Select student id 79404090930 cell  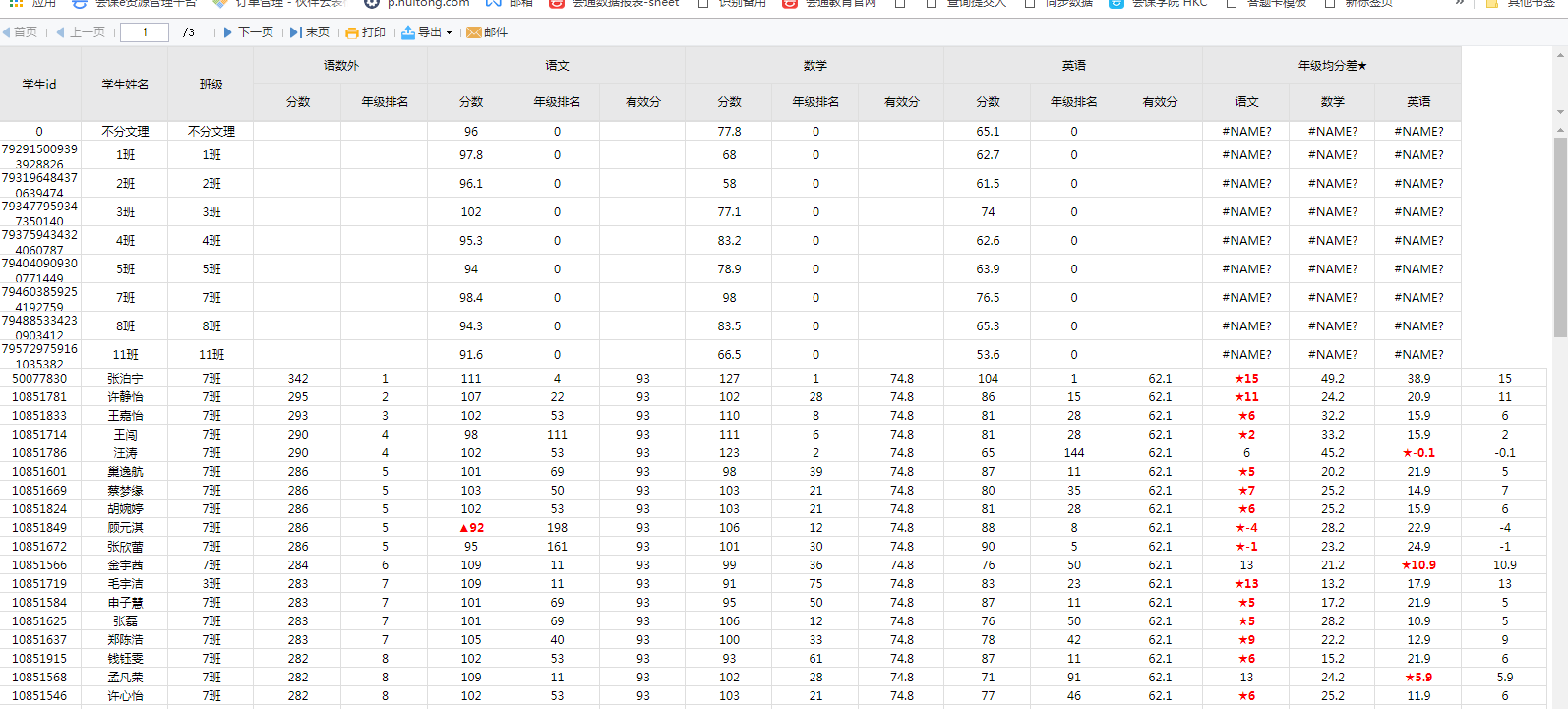pyautogui.click(x=39, y=269)
